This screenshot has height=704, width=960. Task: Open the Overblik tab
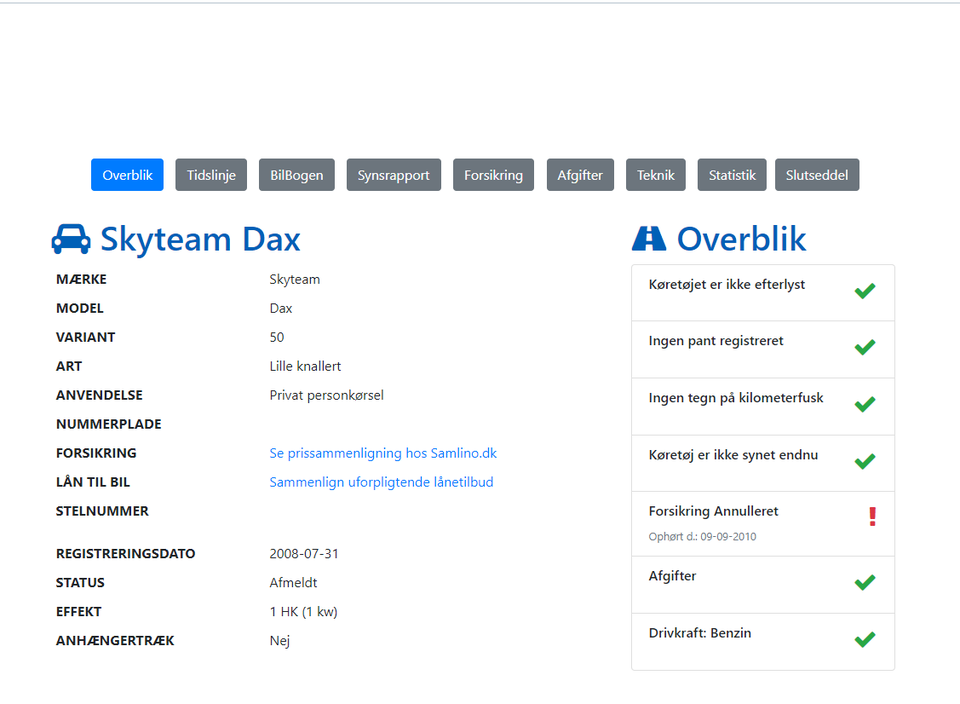pos(127,175)
